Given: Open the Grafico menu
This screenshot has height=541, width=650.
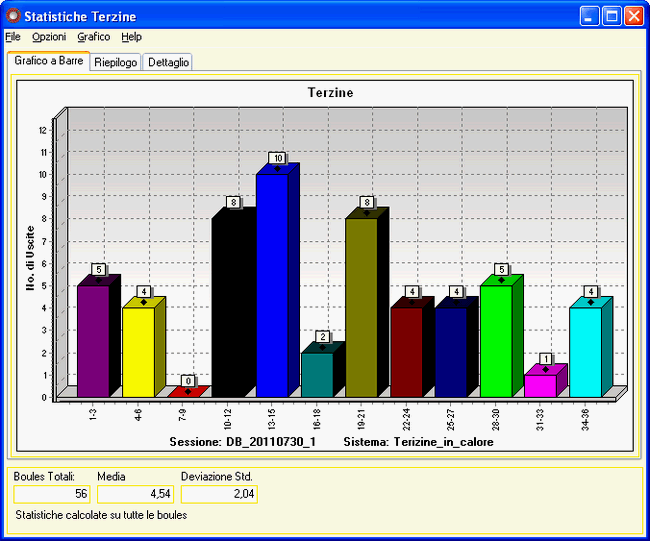Looking at the screenshot, I should [93, 37].
